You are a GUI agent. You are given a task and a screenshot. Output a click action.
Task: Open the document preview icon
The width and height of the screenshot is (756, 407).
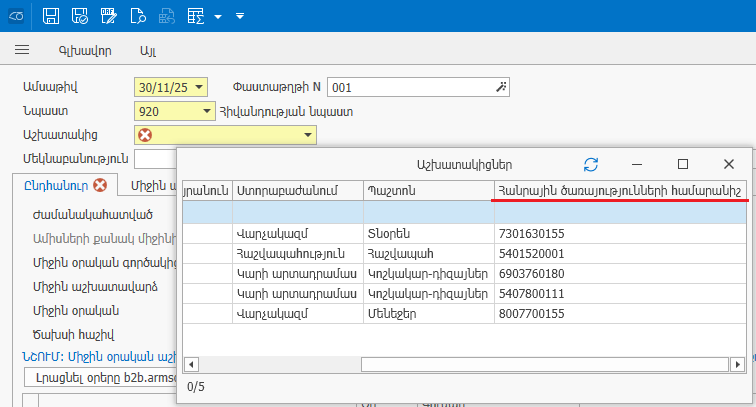click(138, 16)
